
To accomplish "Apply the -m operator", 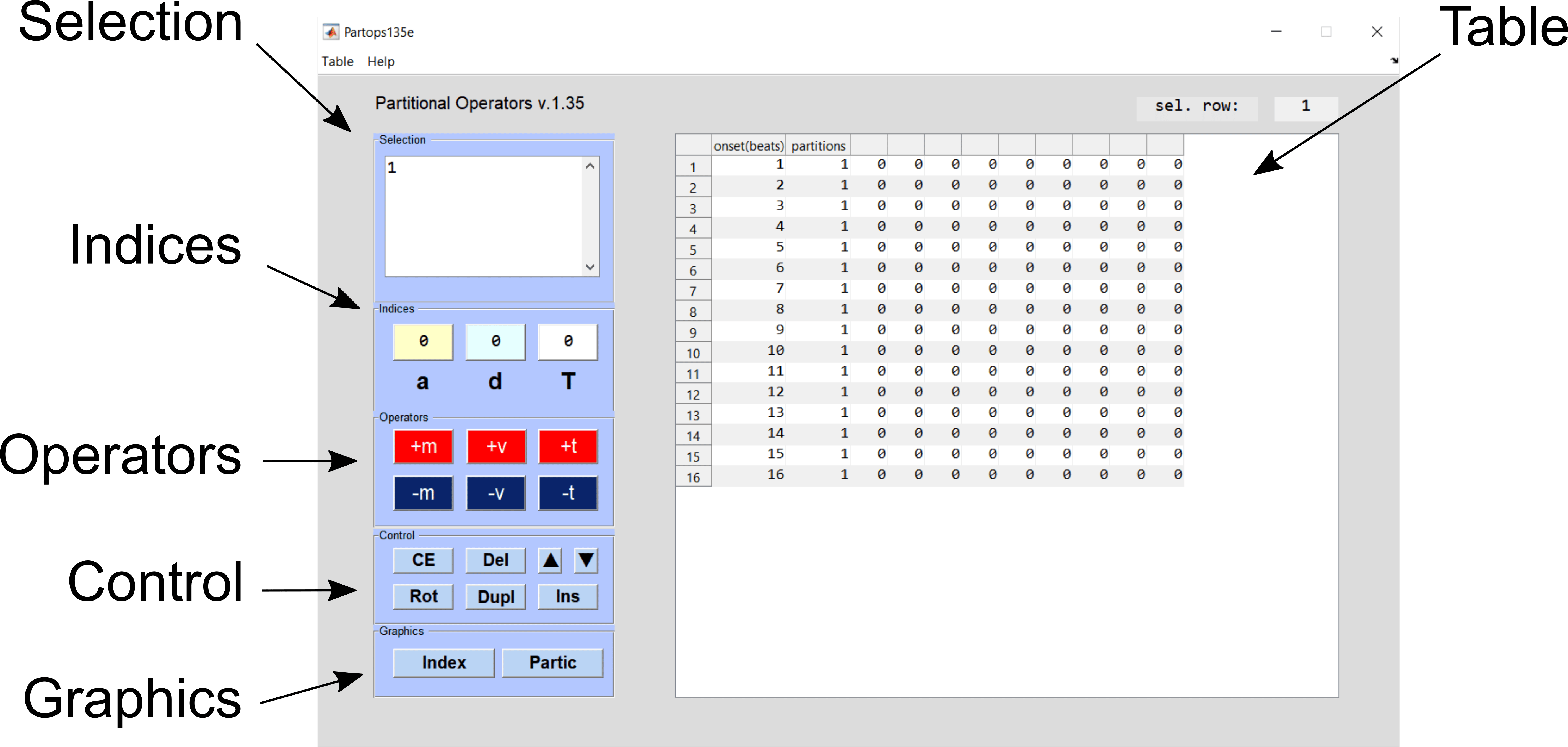I will 424,493.
